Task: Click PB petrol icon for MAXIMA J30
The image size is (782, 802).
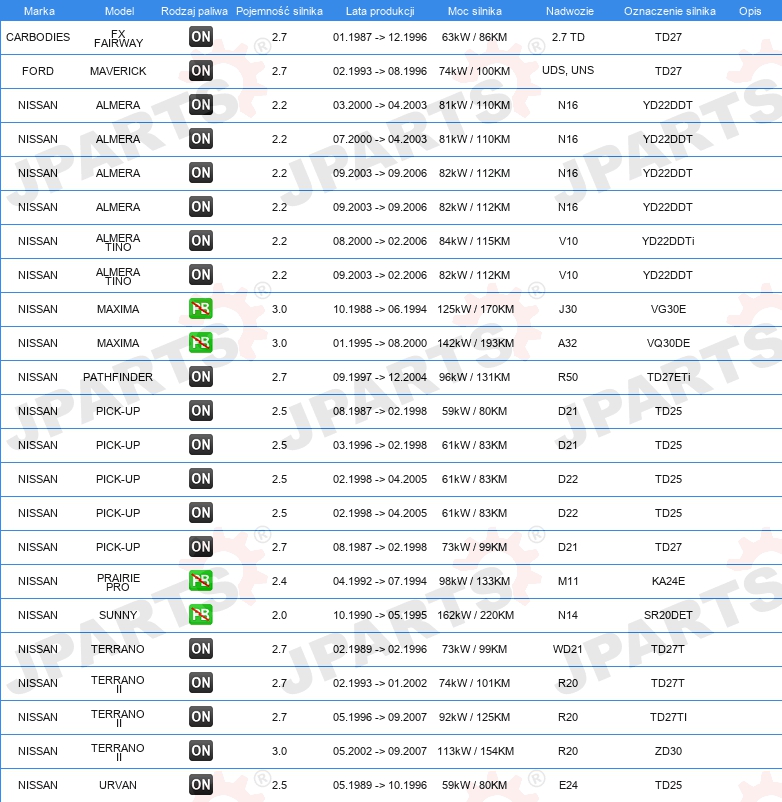Action: point(200,309)
